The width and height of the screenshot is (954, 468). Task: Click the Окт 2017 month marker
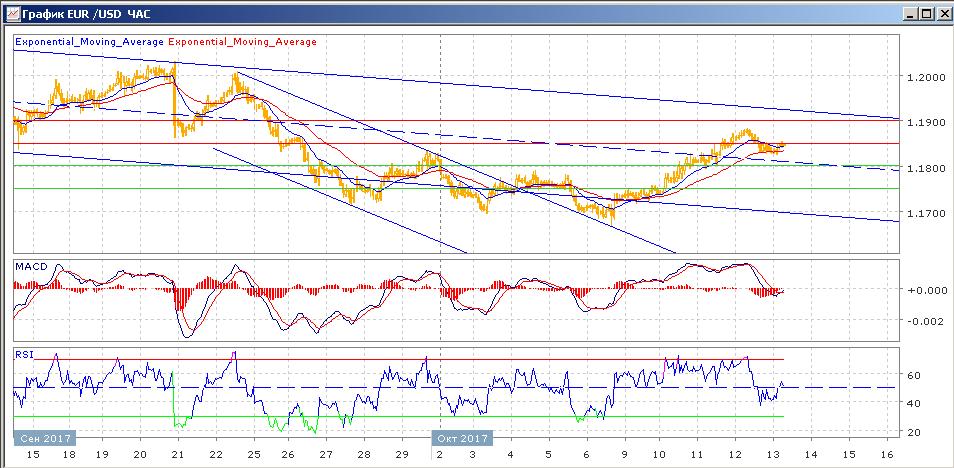point(461,438)
